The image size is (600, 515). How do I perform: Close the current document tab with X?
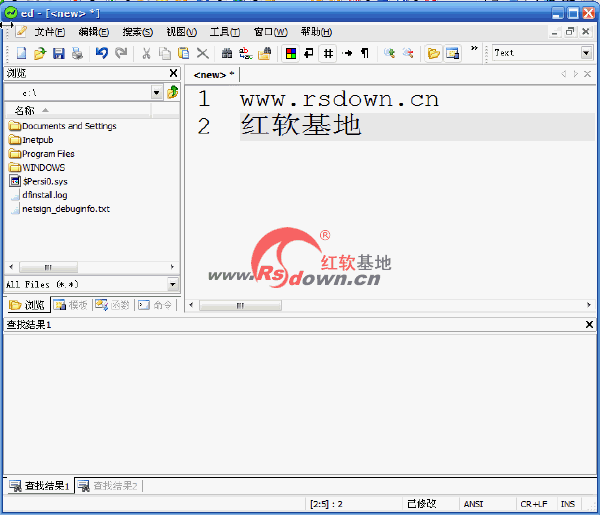point(587,74)
